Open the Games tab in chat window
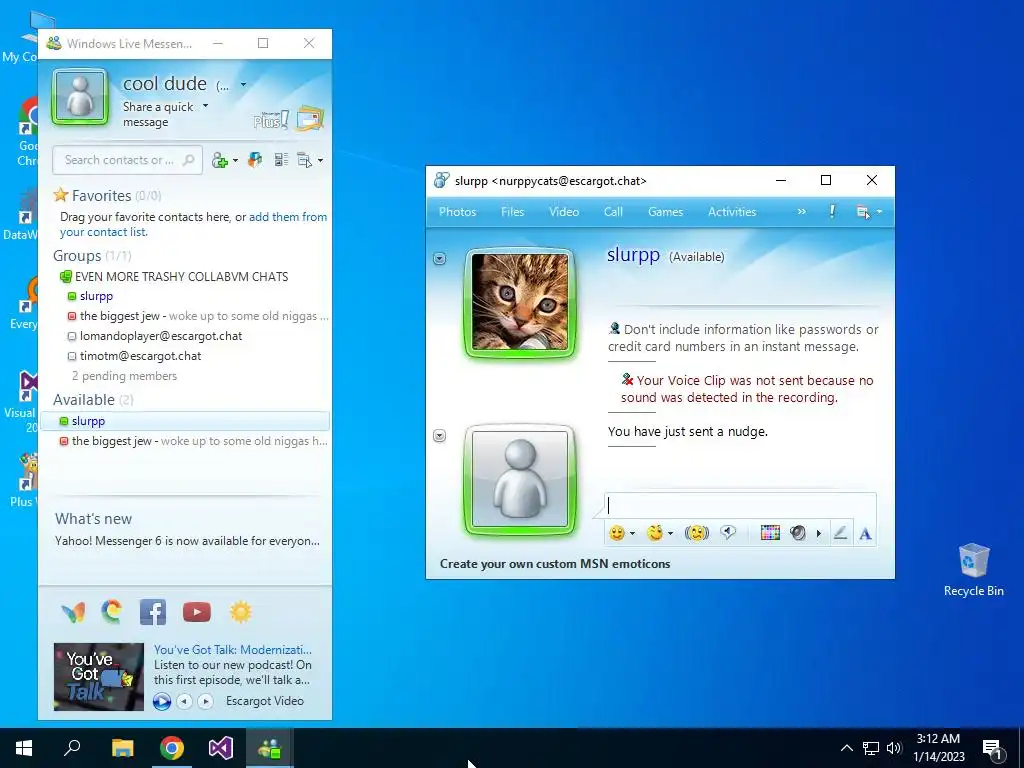Viewport: 1024px width, 768px height. (665, 212)
